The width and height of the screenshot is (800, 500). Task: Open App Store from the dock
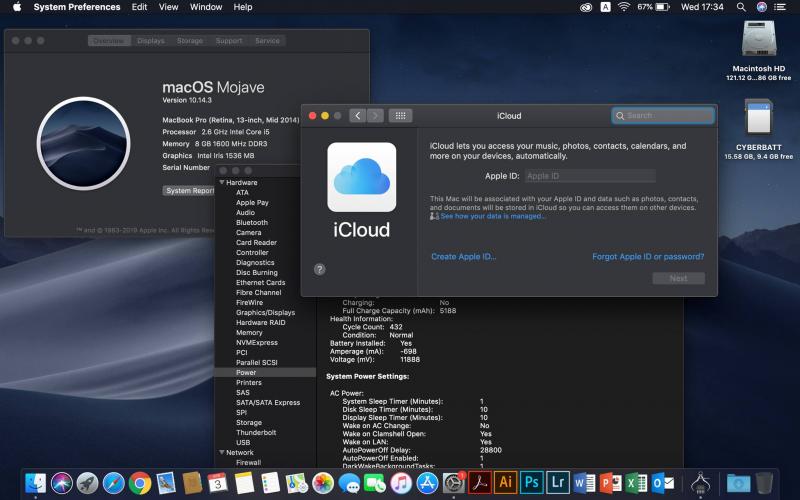pyautogui.click(x=428, y=483)
